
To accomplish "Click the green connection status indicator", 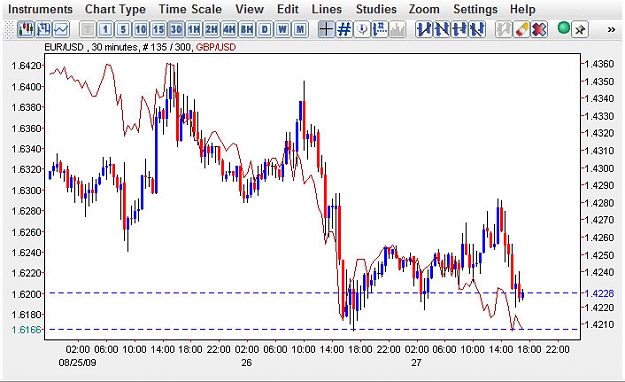I will (x=564, y=28).
